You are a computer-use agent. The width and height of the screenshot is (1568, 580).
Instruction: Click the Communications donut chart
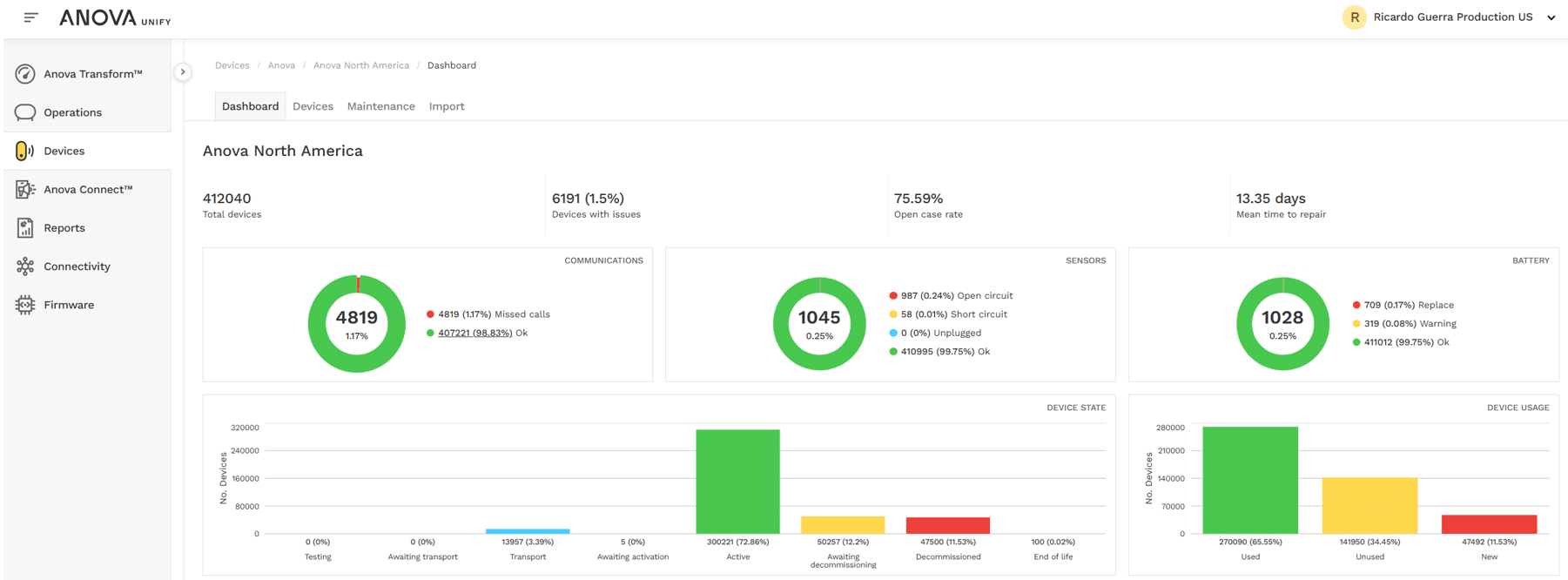357,324
